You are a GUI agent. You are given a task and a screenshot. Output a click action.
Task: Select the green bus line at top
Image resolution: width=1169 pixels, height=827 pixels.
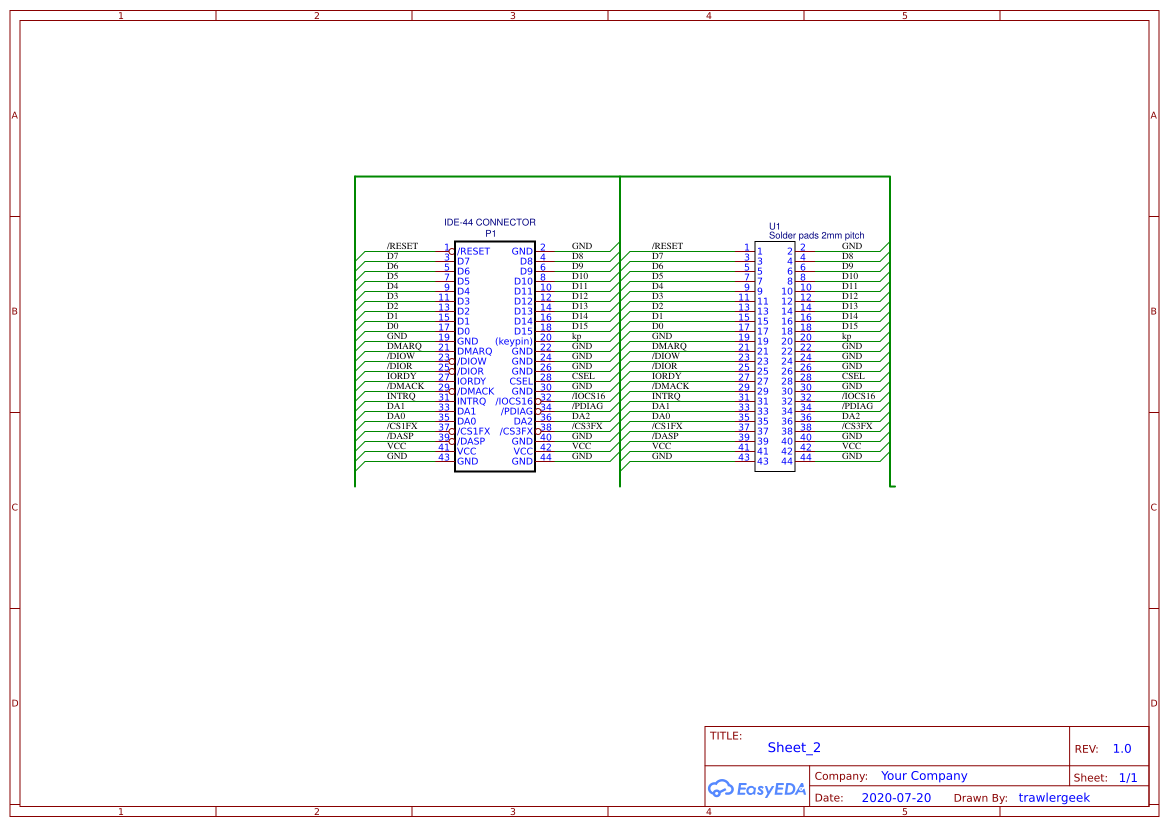[622, 177]
